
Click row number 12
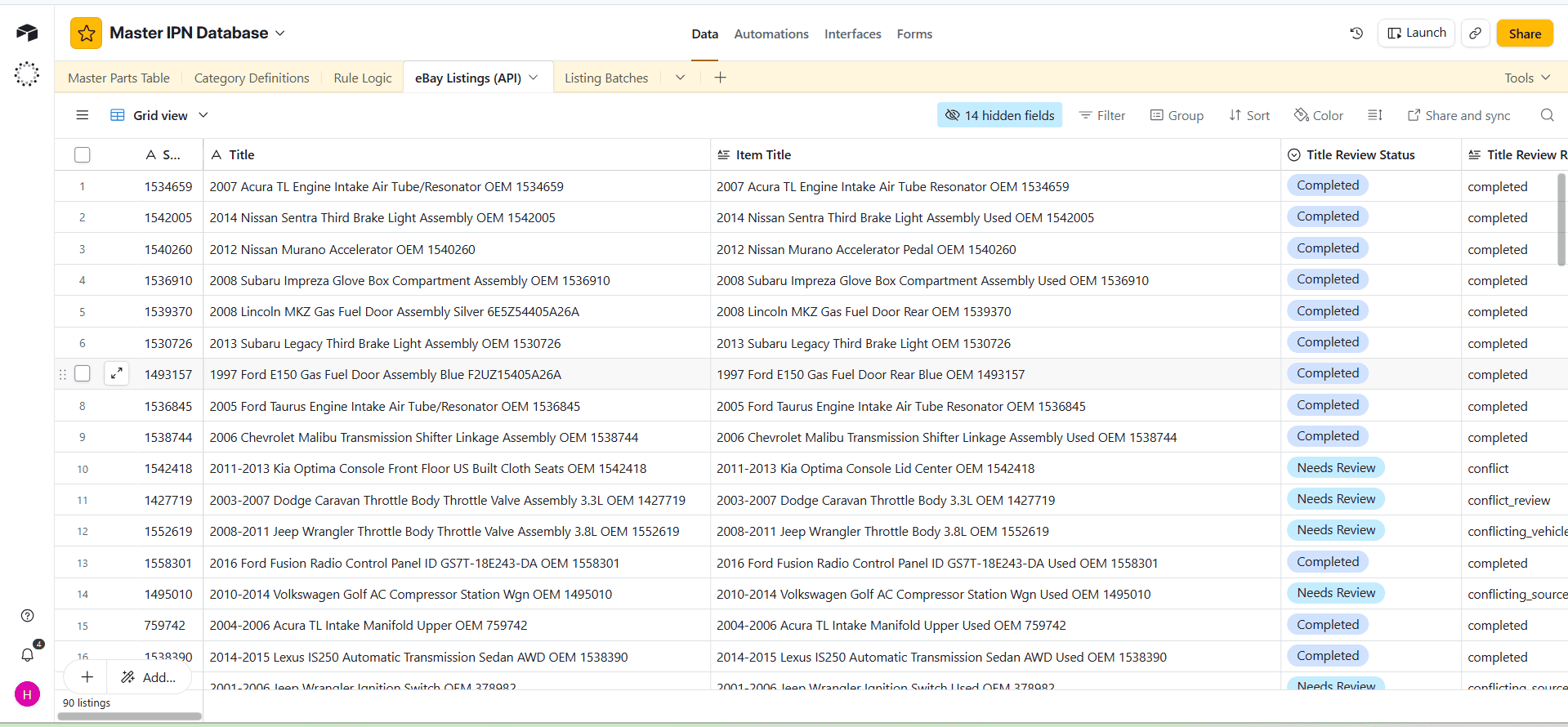(83, 531)
